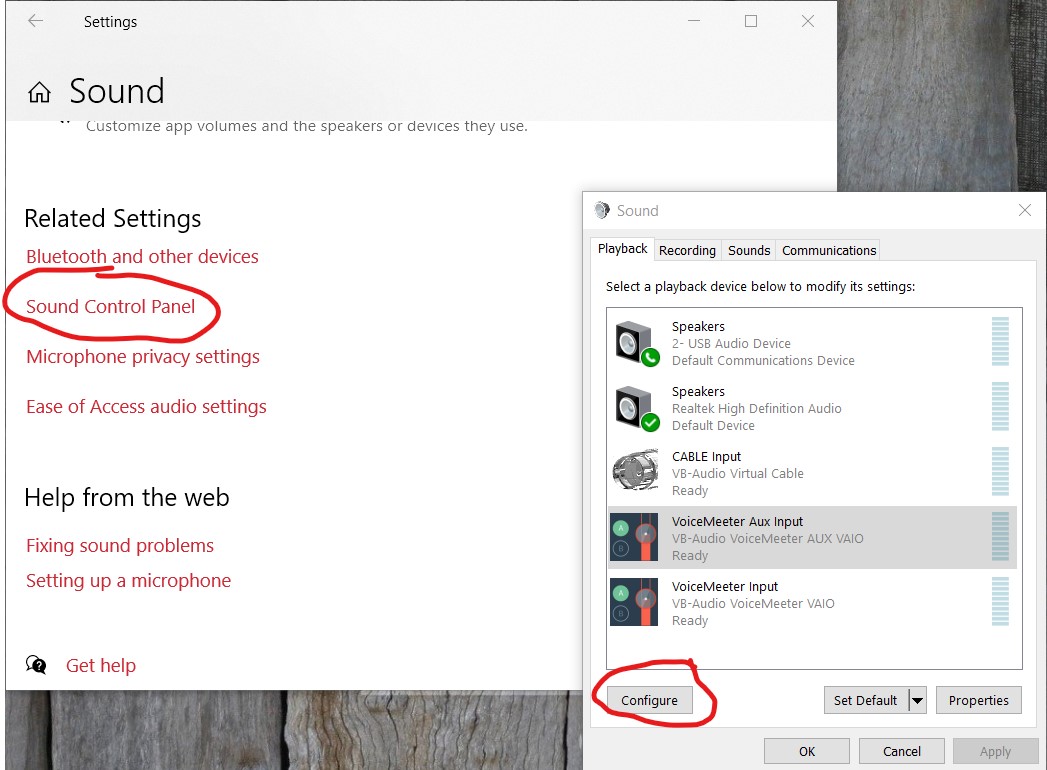Screen dimensions: 1047x770
Task: Click the CABLE Input device icon
Action: tap(636, 470)
